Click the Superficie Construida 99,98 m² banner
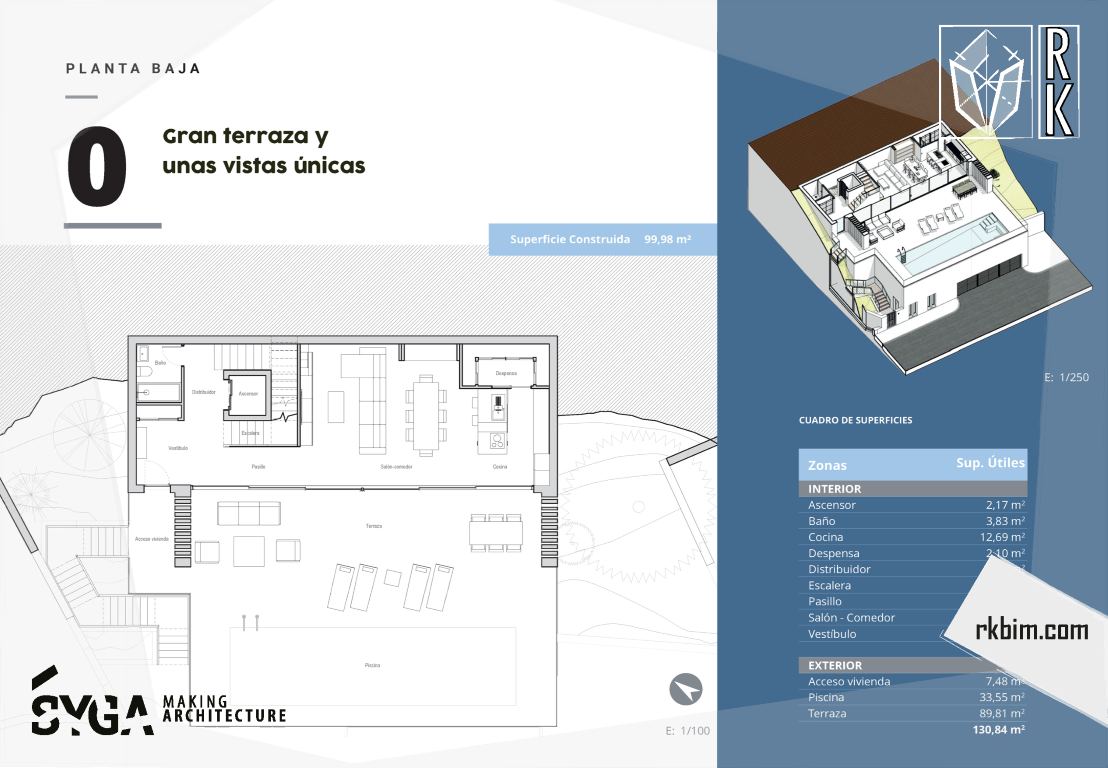The width and height of the screenshot is (1108, 768). pos(602,240)
